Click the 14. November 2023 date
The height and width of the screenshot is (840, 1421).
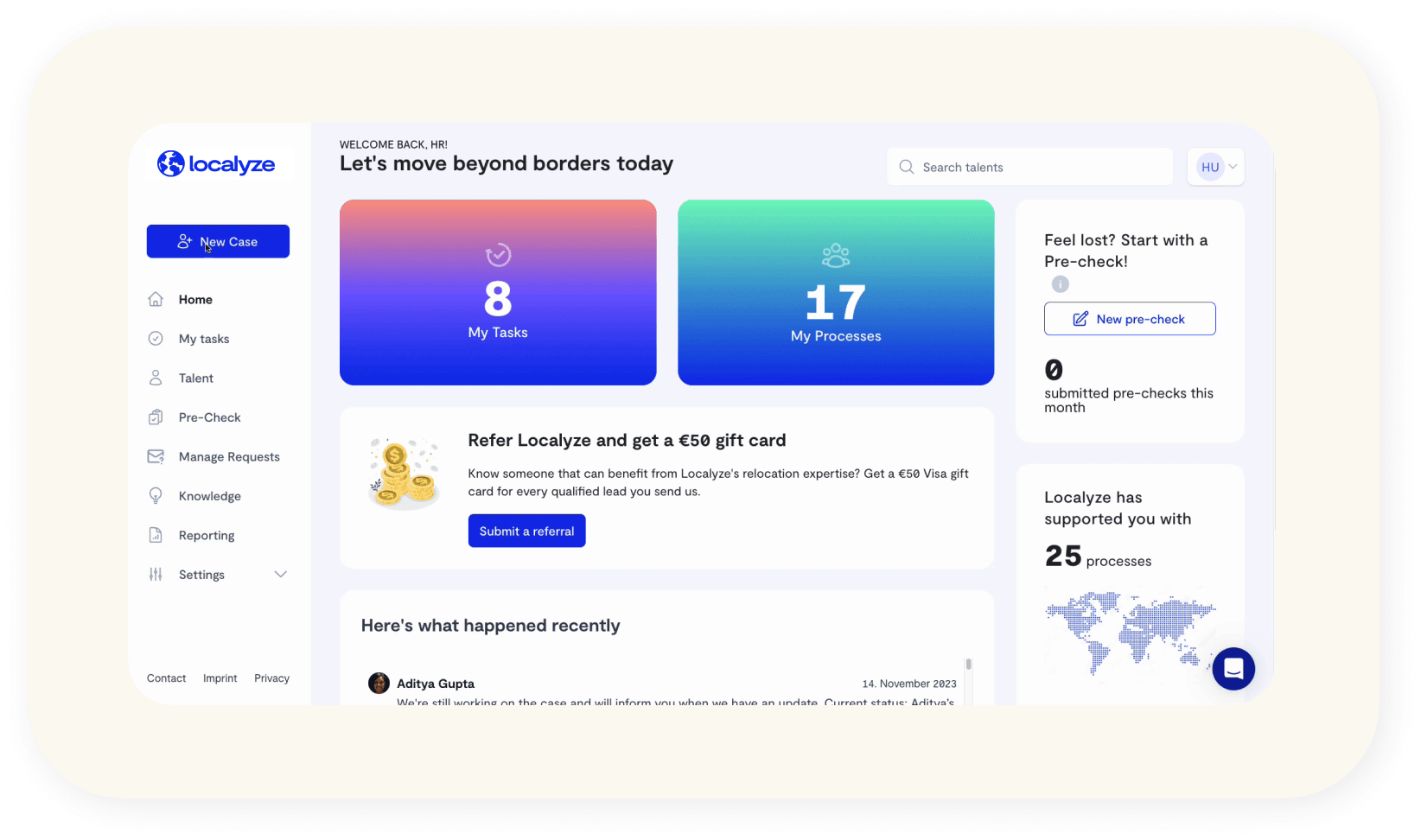pyautogui.click(x=909, y=684)
